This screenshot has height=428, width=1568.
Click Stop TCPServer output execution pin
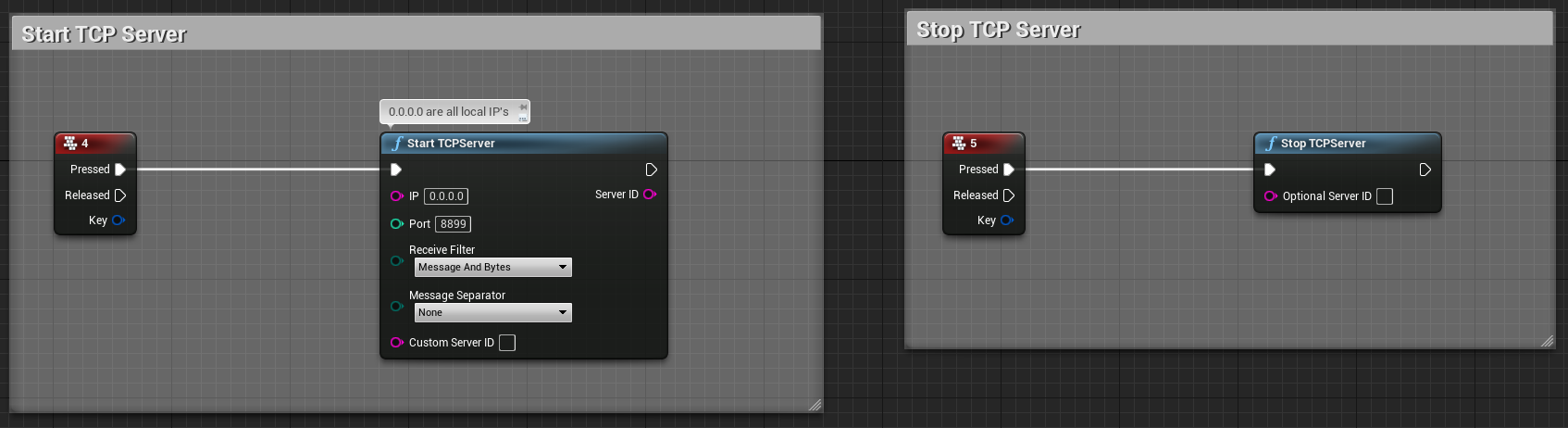[x=1425, y=170]
